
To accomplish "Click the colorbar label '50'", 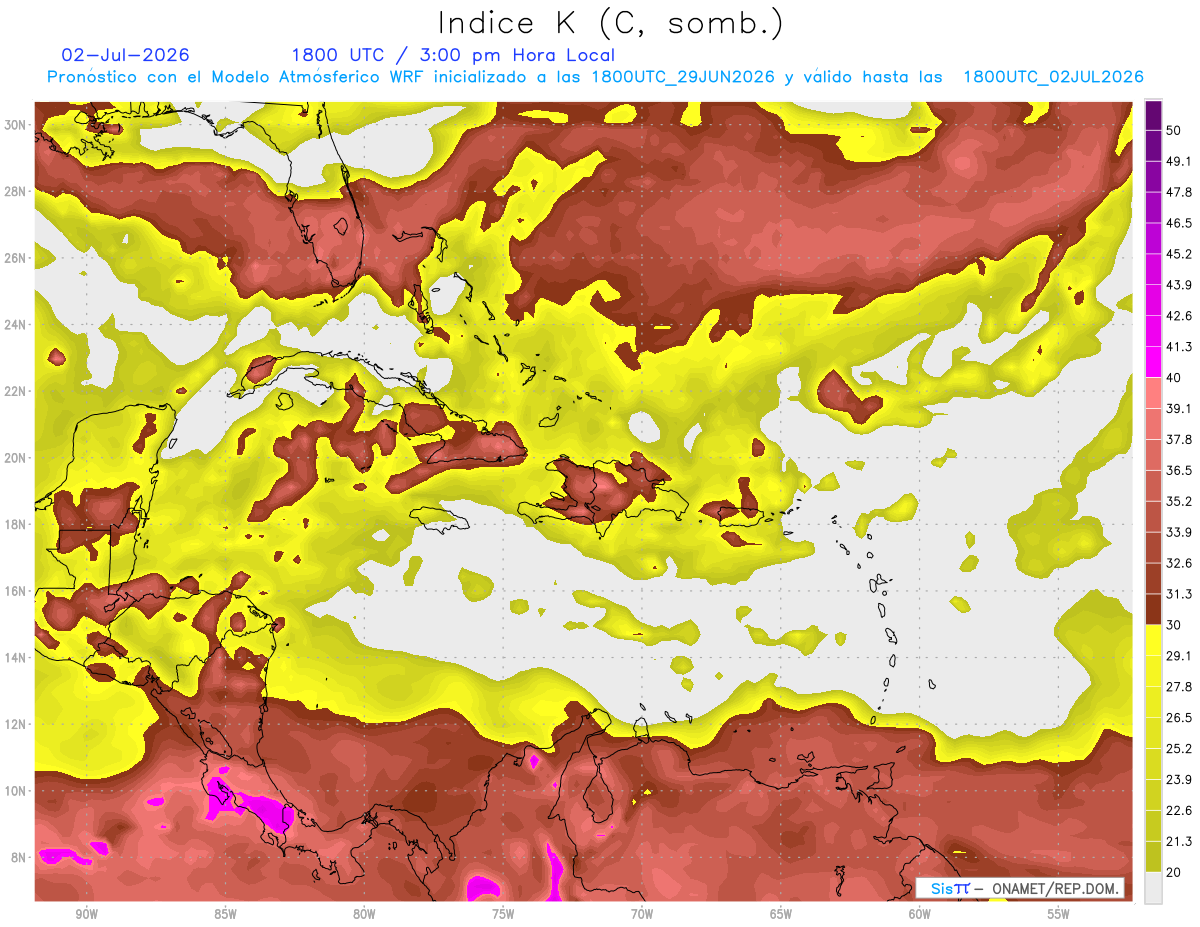I will point(1175,129).
